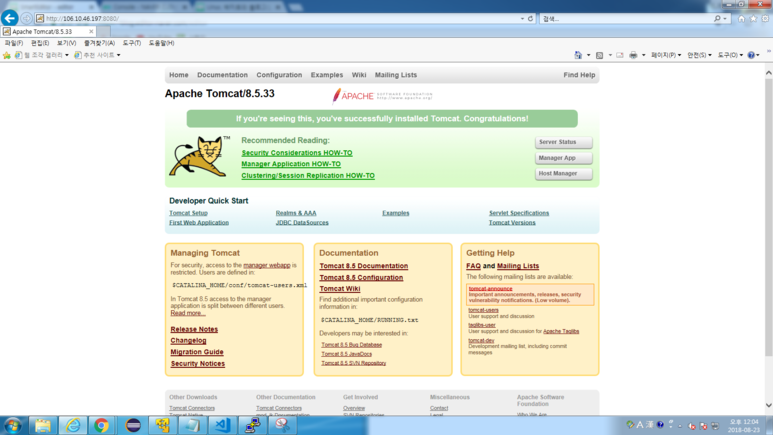This screenshot has width=773, height=435.
Task: Open Security Considerations HOW-TO link
Action: (x=297, y=153)
